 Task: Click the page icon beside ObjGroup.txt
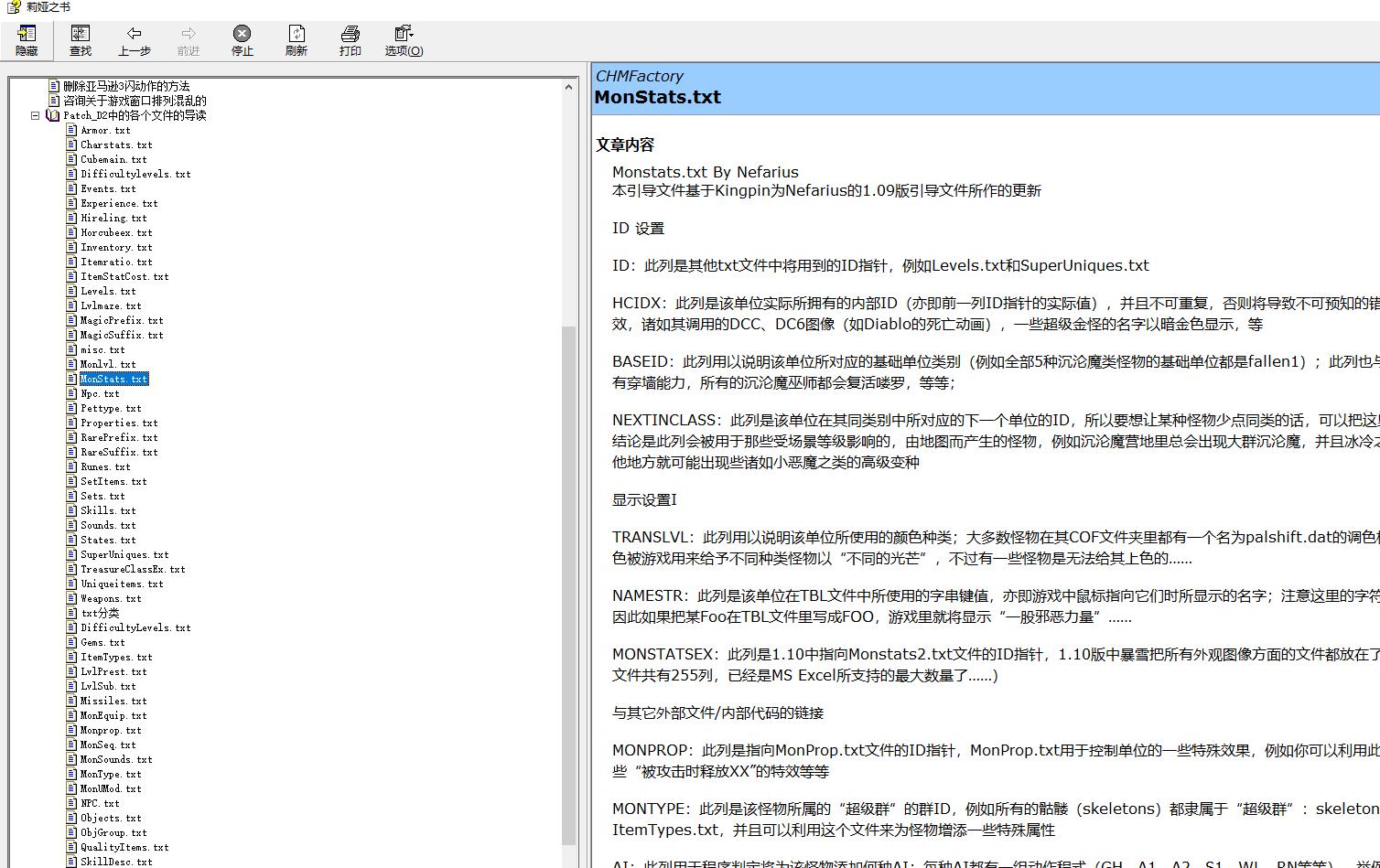(x=71, y=832)
